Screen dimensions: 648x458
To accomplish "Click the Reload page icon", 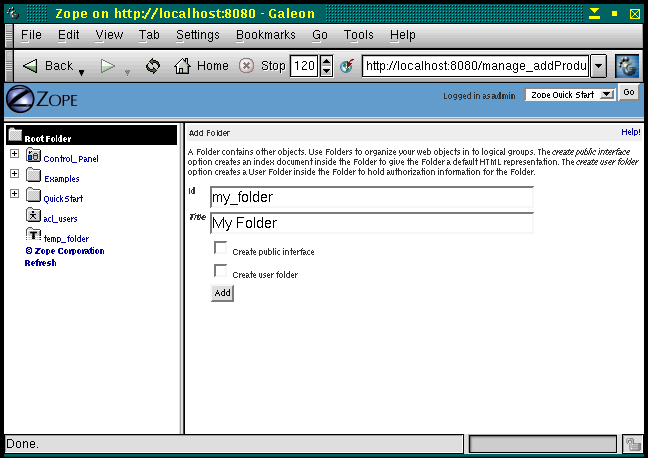I will (x=153, y=66).
